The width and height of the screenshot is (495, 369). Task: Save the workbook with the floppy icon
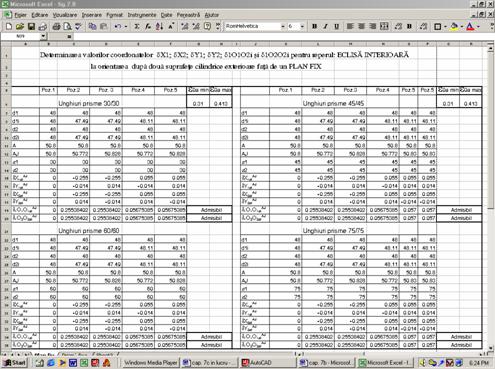coord(31,26)
